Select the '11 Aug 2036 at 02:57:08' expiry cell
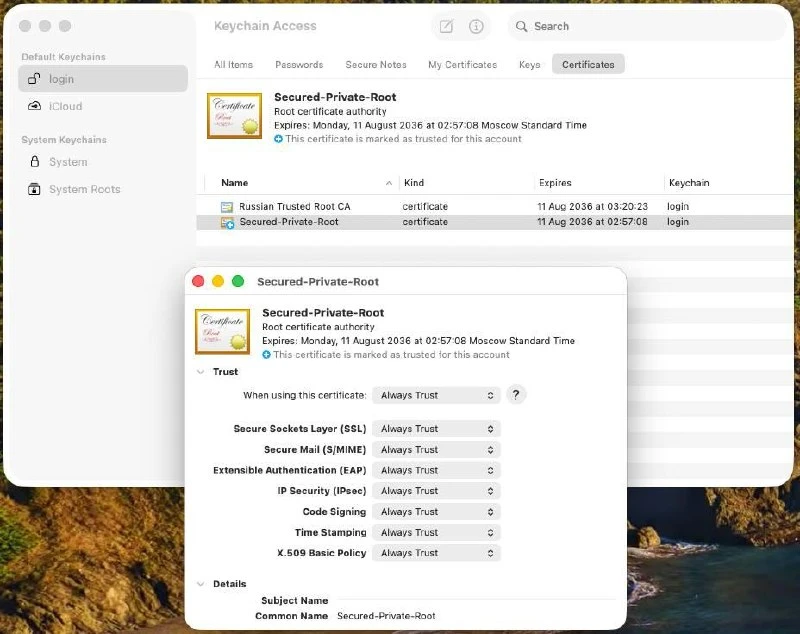This screenshot has width=800, height=634. [592, 222]
